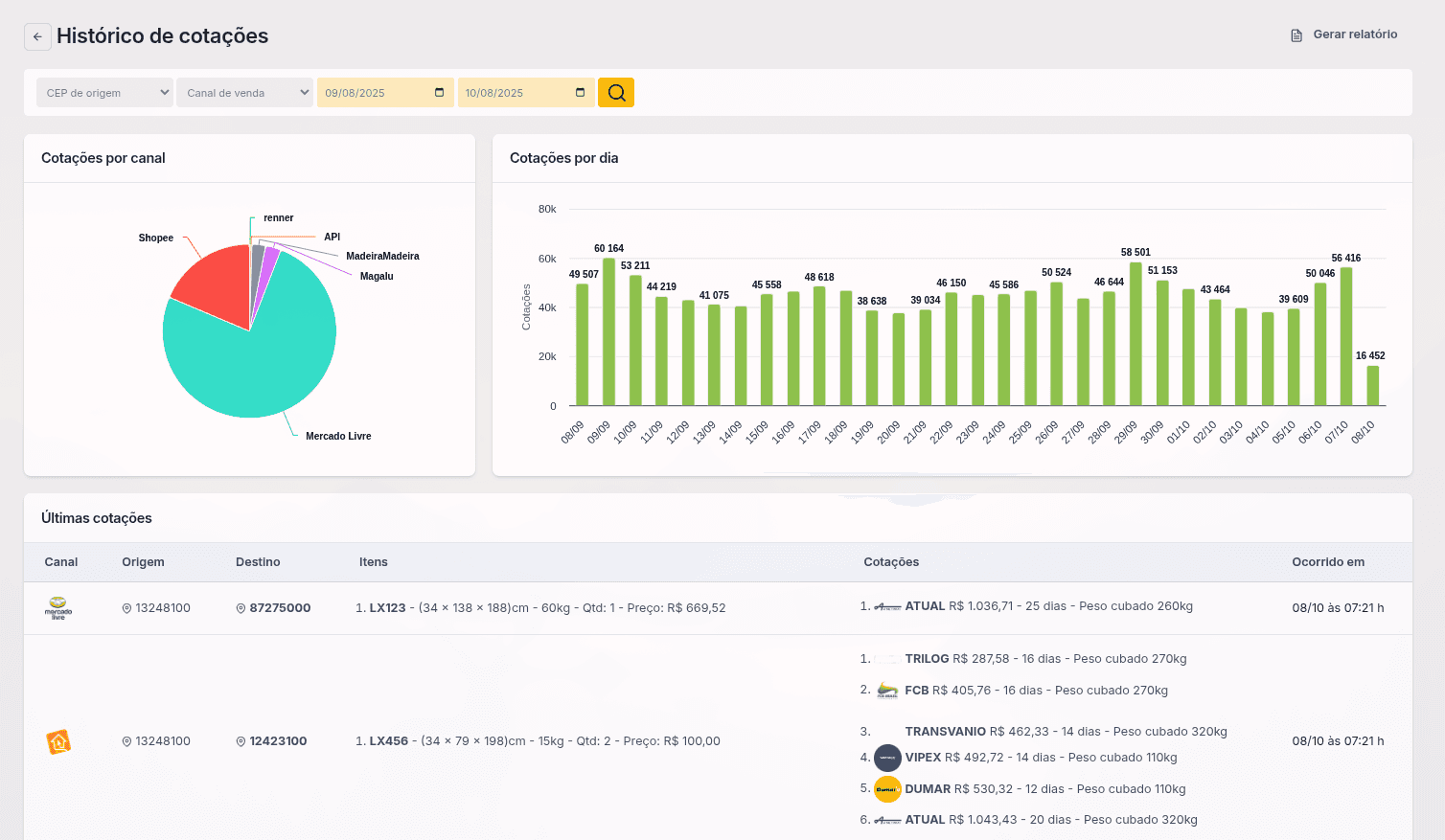Click the Últimas cotações heading

click(97, 518)
